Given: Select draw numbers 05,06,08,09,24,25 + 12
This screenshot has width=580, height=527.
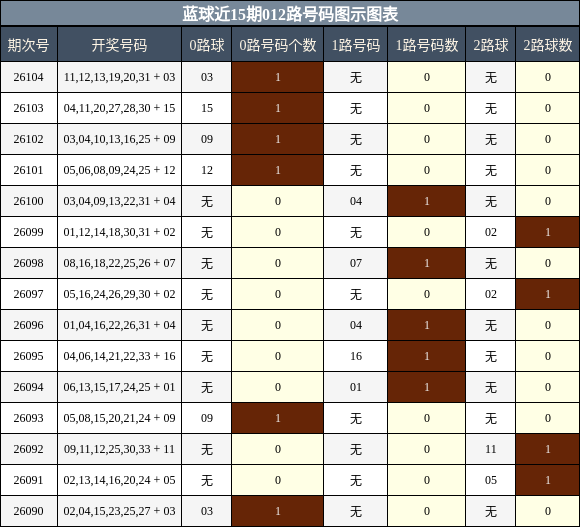Looking at the screenshot, I should tap(119, 170).
